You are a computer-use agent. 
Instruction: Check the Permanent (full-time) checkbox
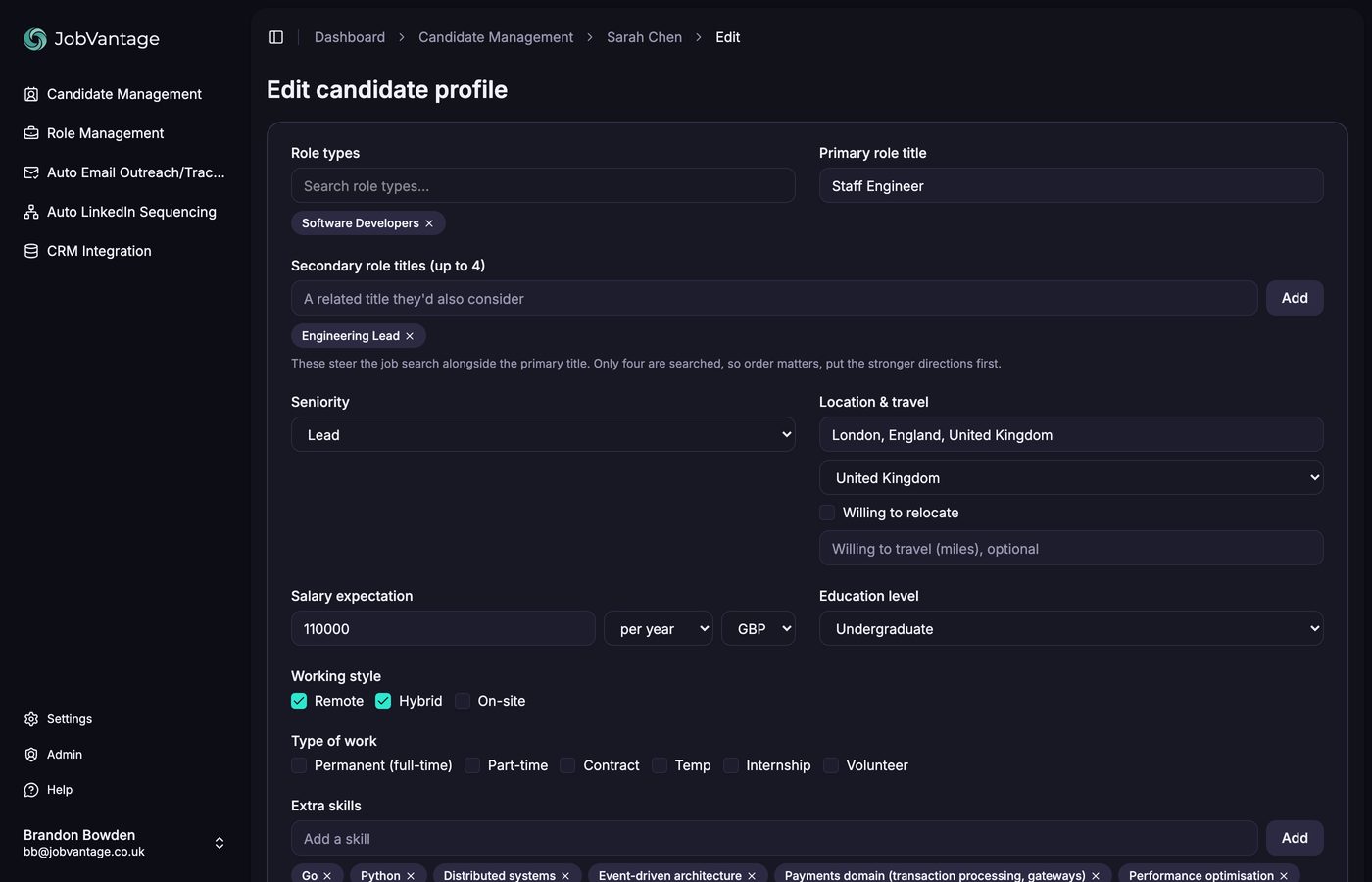point(299,765)
